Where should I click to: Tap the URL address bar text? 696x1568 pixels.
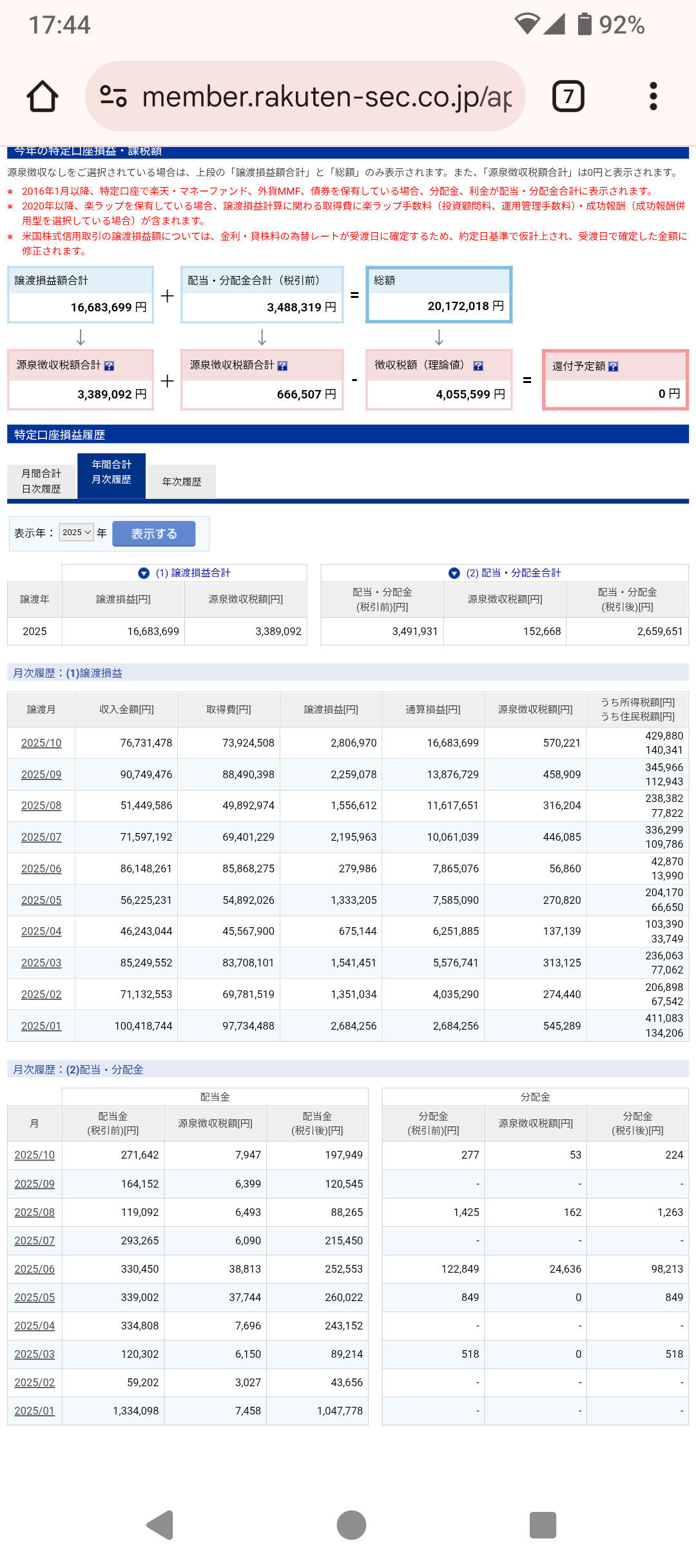pyautogui.click(x=326, y=97)
